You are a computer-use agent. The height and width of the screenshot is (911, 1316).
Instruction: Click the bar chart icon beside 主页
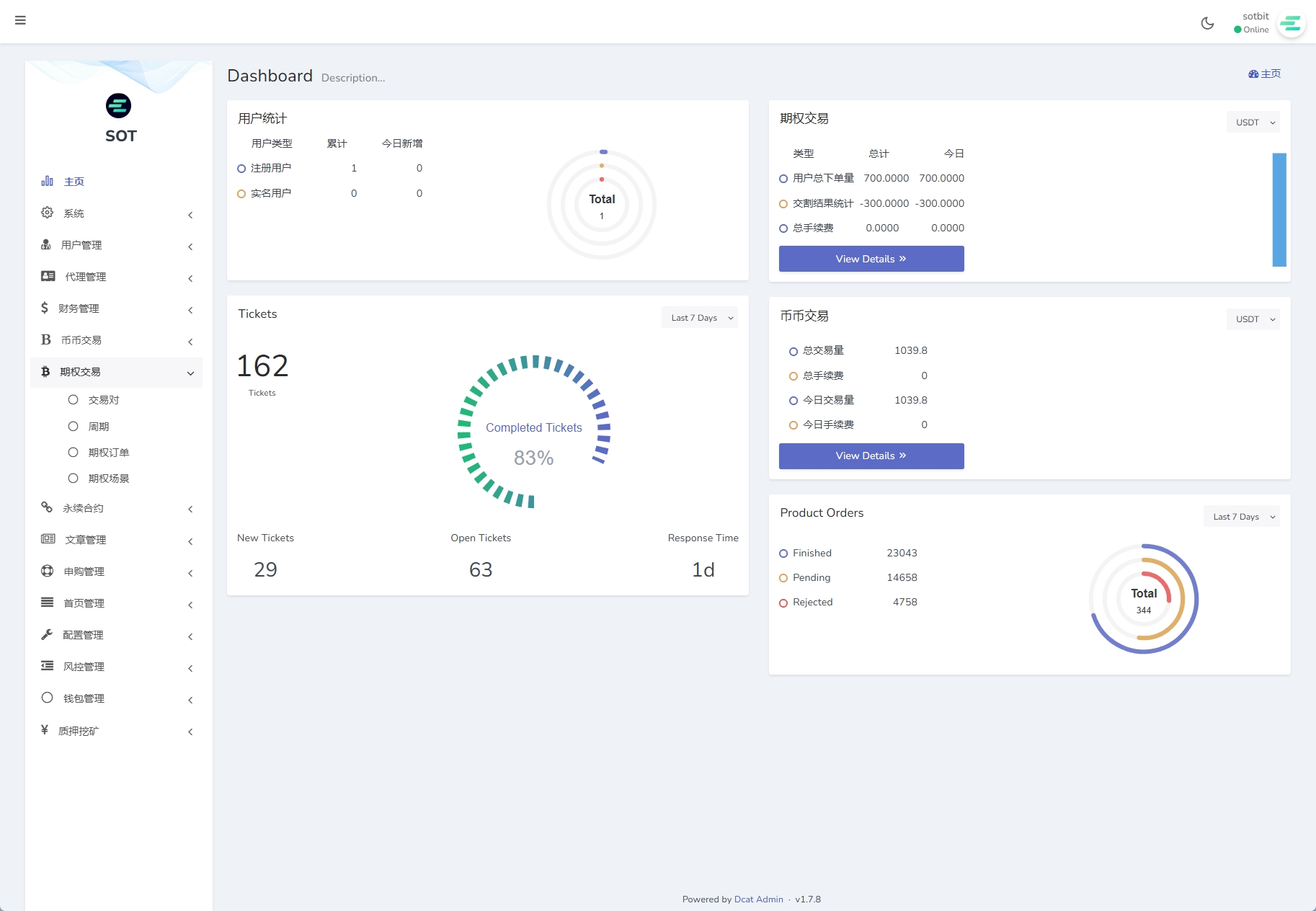click(48, 181)
